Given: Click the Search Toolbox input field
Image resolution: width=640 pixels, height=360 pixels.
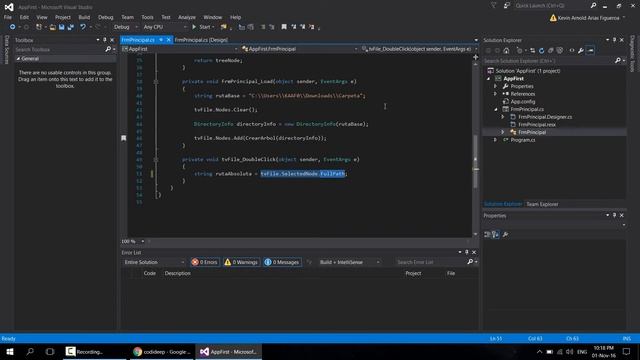Looking at the screenshot, I should click(x=59, y=49).
